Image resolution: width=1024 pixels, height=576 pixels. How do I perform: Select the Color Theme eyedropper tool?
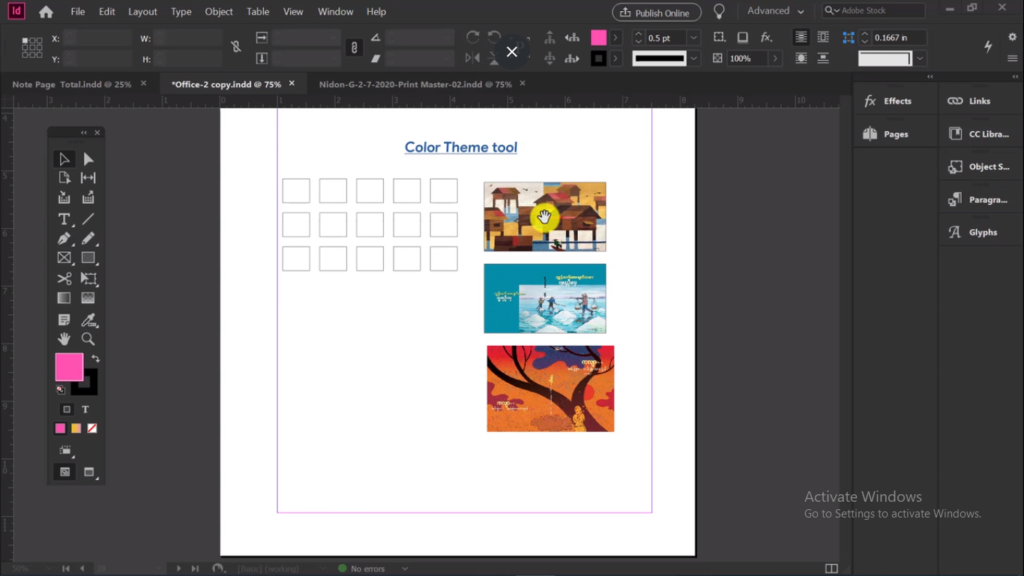(88, 319)
